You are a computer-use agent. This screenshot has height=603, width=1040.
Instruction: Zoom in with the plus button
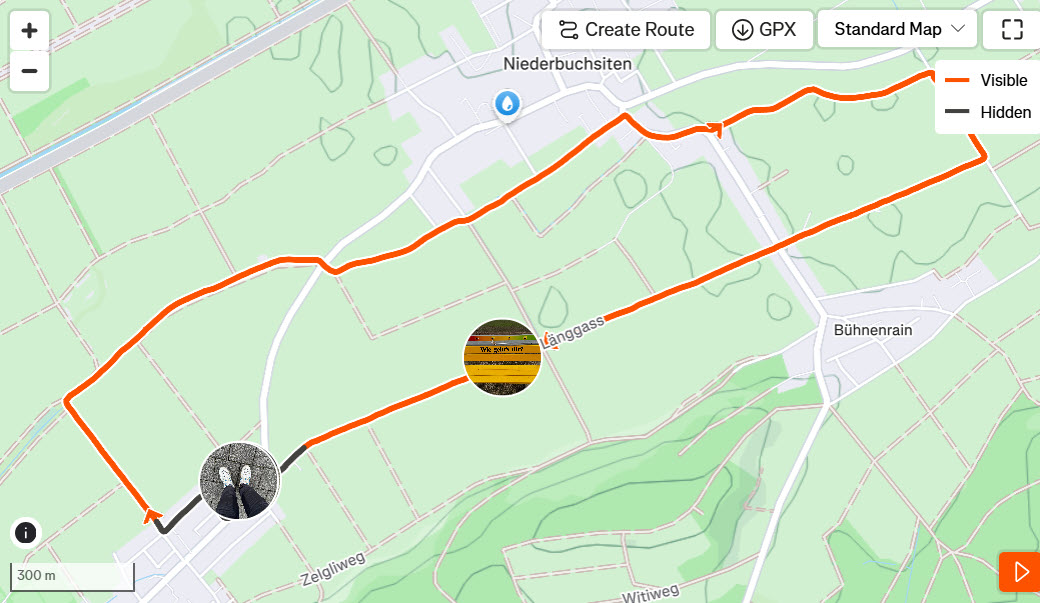point(29,31)
